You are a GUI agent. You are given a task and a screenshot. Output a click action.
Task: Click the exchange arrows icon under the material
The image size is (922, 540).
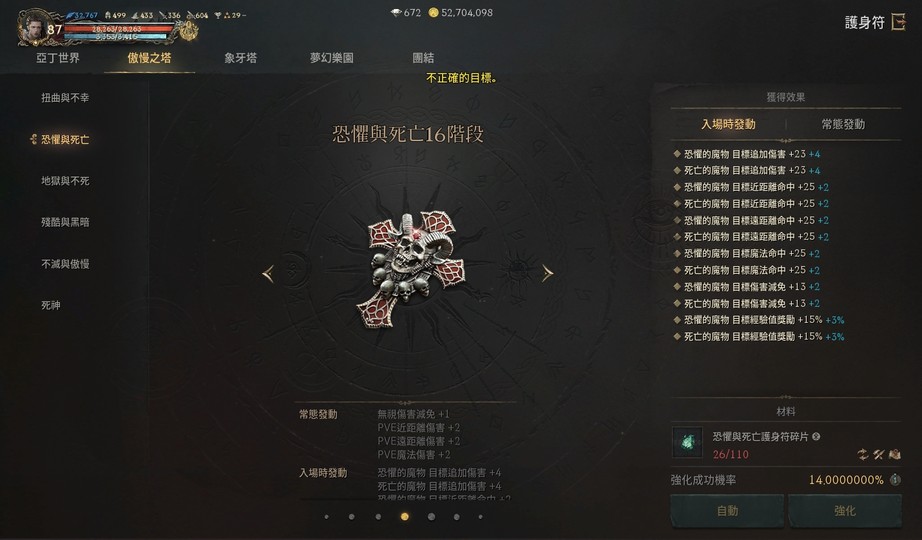tap(863, 454)
